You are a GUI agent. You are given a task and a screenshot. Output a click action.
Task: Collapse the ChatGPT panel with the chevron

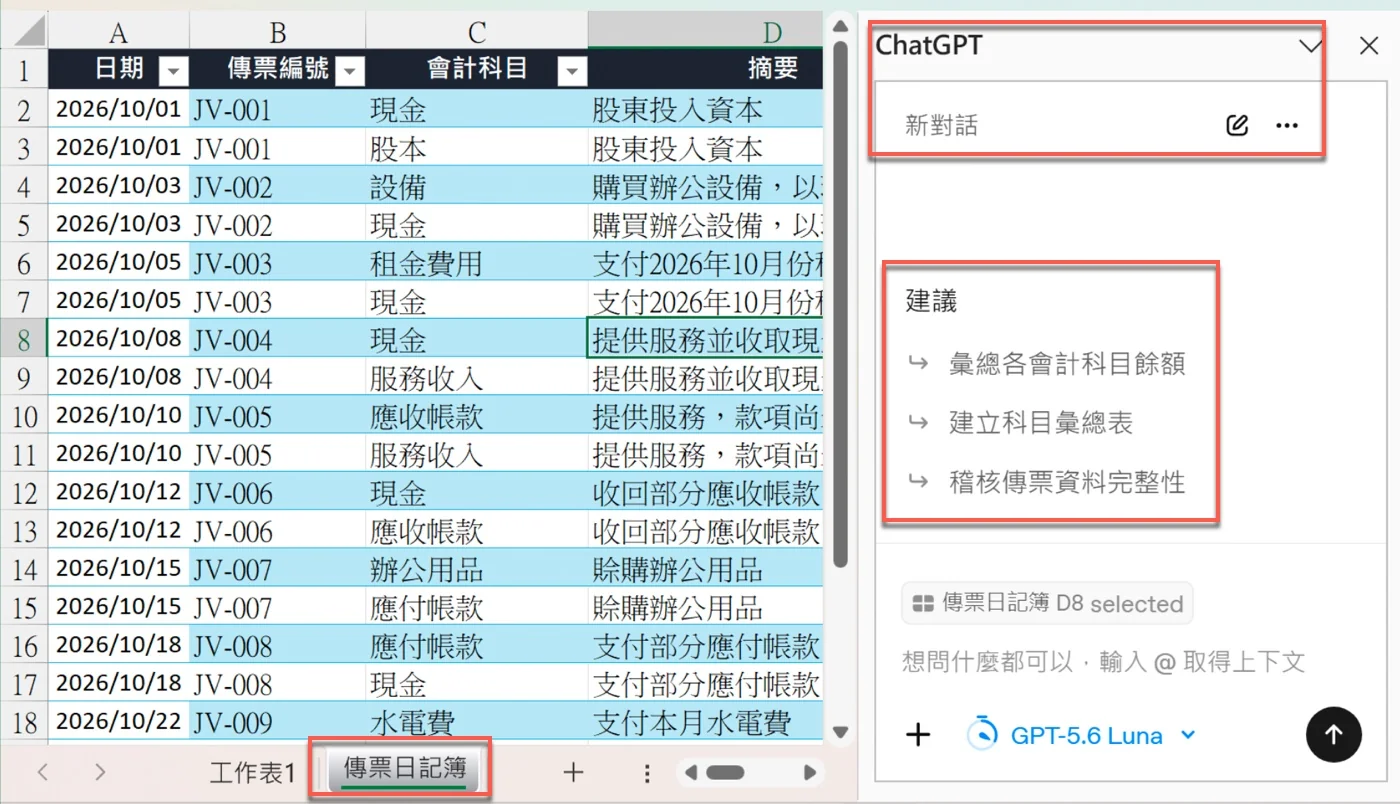coord(1310,46)
